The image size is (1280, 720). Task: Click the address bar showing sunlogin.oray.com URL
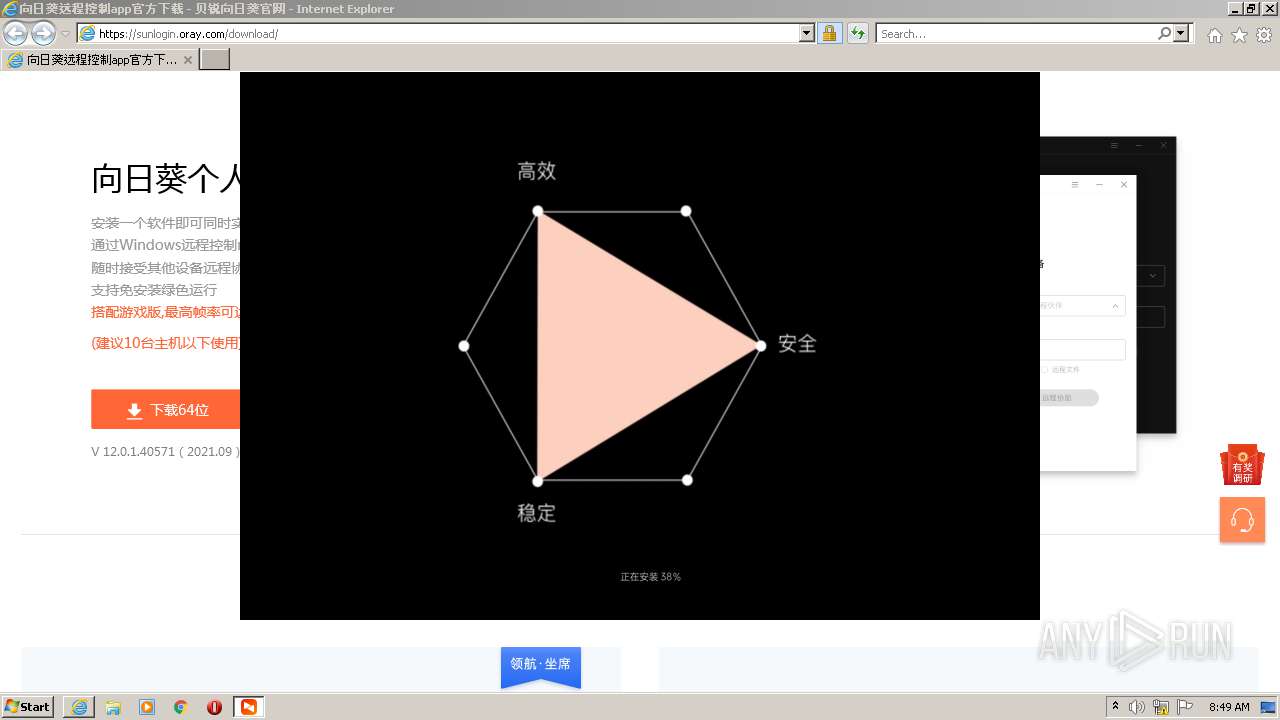[x=438, y=33]
